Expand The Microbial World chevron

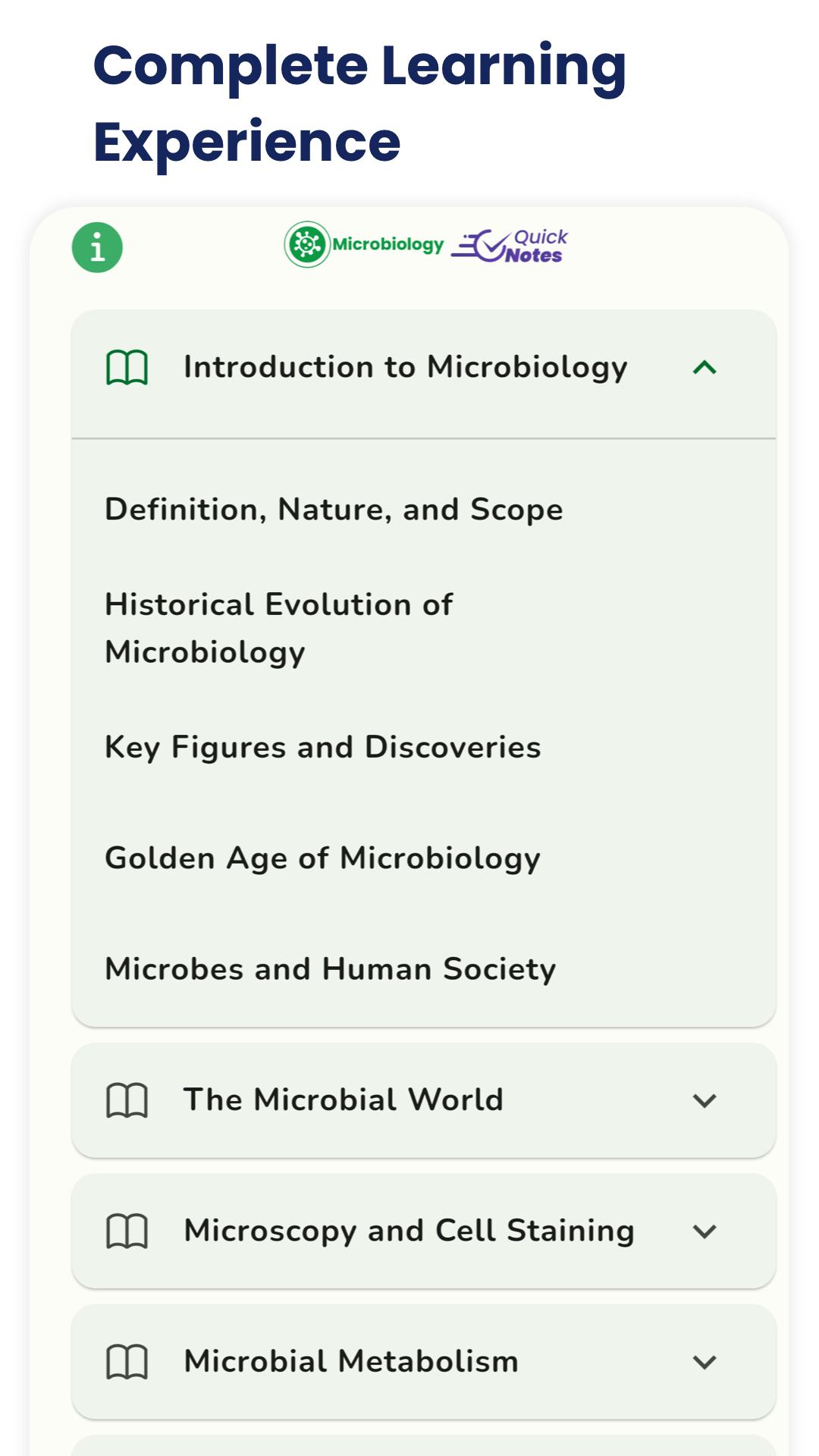pyautogui.click(x=704, y=1100)
